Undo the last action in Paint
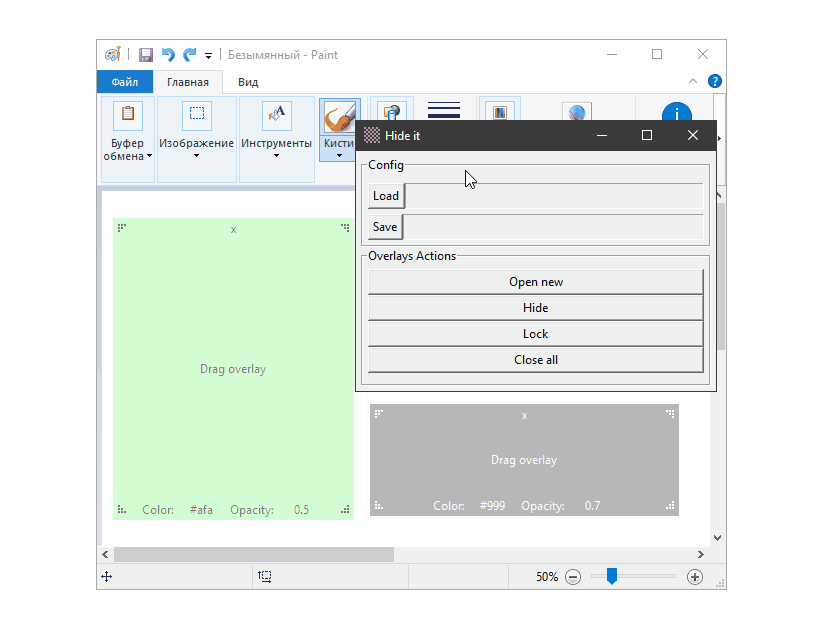 pyautogui.click(x=168, y=54)
